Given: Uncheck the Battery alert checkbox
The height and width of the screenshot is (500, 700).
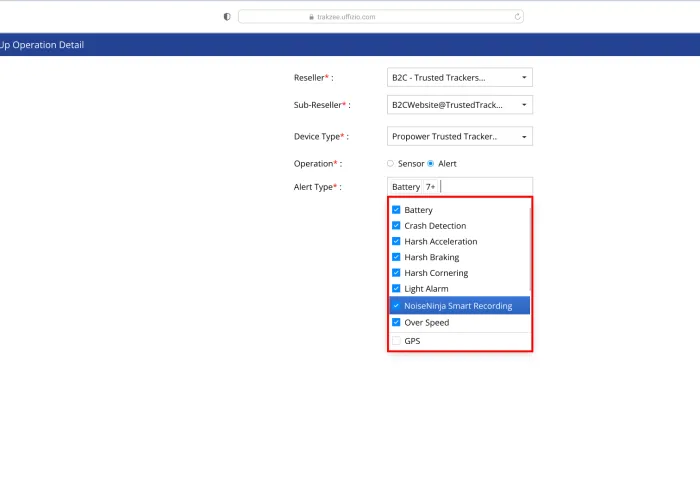Looking at the screenshot, I should coord(396,210).
